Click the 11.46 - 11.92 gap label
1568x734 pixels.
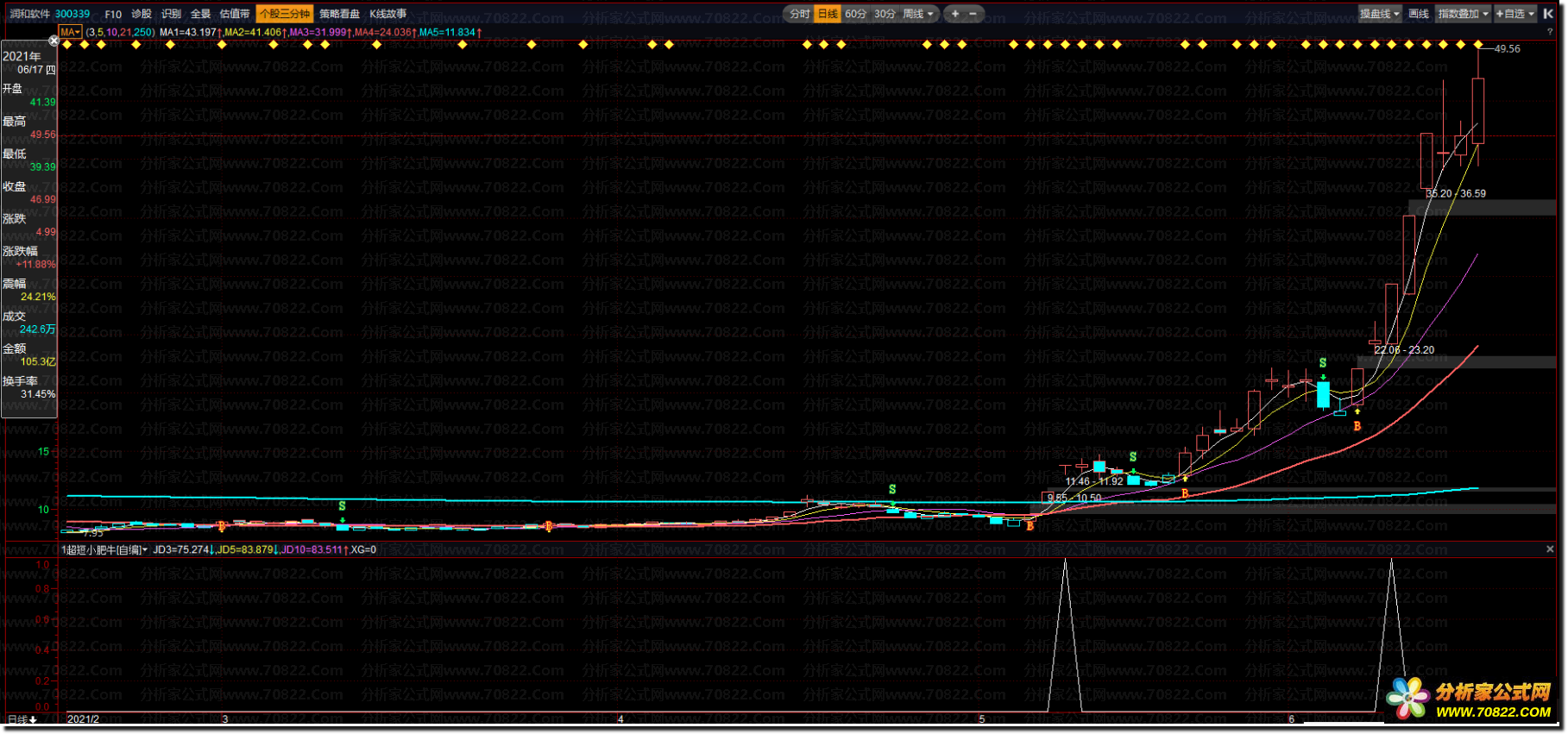pos(1094,482)
